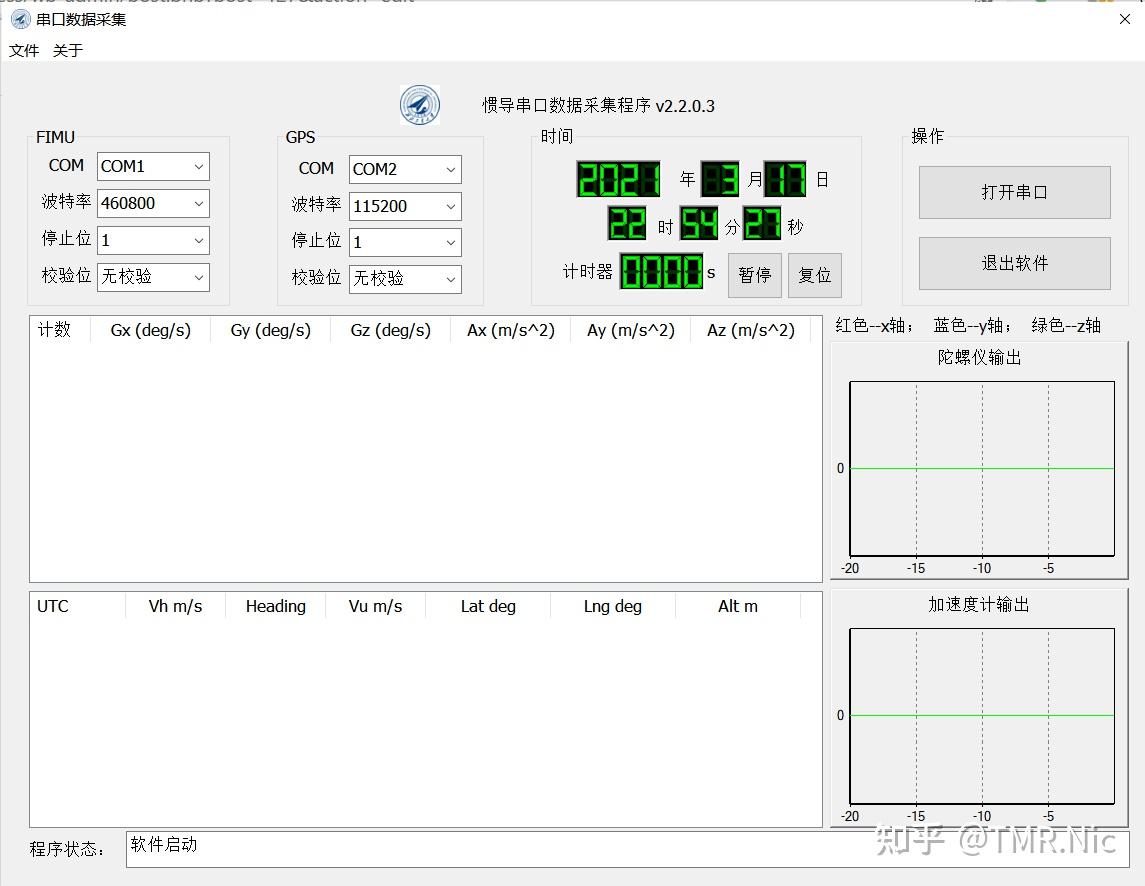Image resolution: width=1145 pixels, height=886 pixels.
Task: Click the 陀螺仪输出 chart plot area
Action: (982, 468)
